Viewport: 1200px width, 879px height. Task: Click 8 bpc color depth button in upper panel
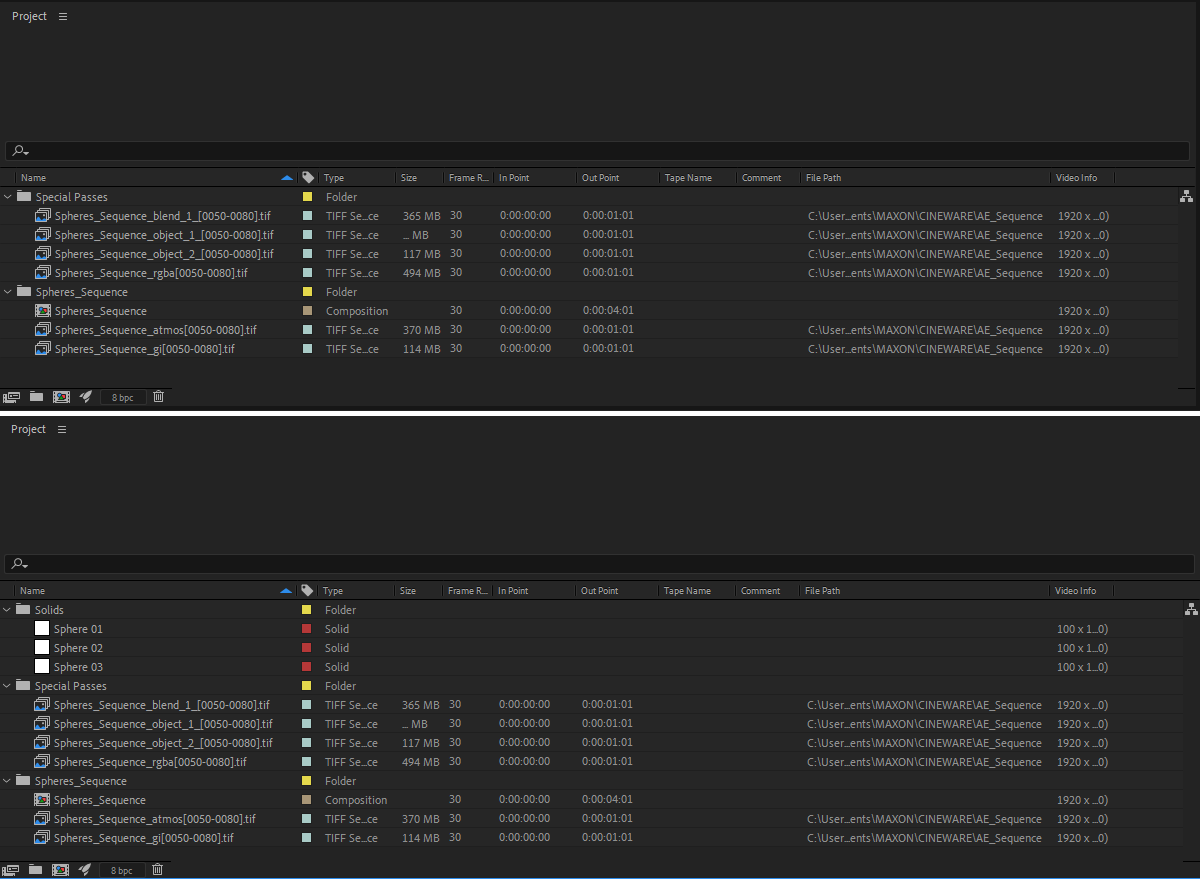123,397
